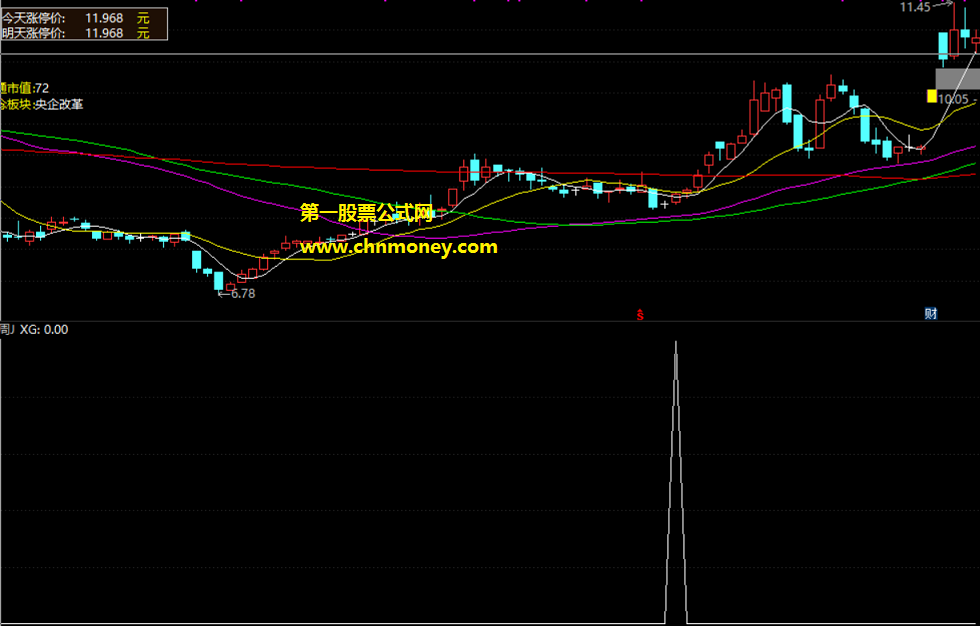Click the XG signal spike peak
This screenshot has width=980, height=626.
pos(676,342)
